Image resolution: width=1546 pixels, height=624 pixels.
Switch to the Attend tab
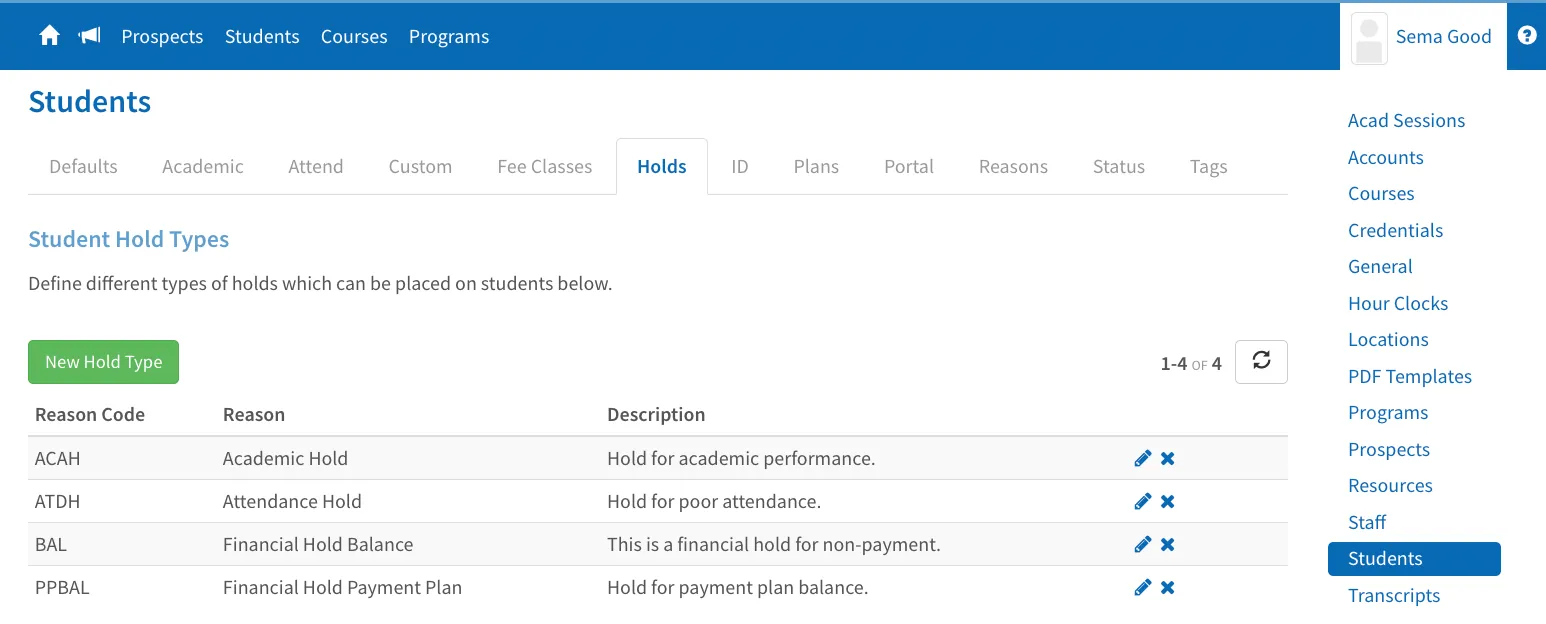click(316, 166)
